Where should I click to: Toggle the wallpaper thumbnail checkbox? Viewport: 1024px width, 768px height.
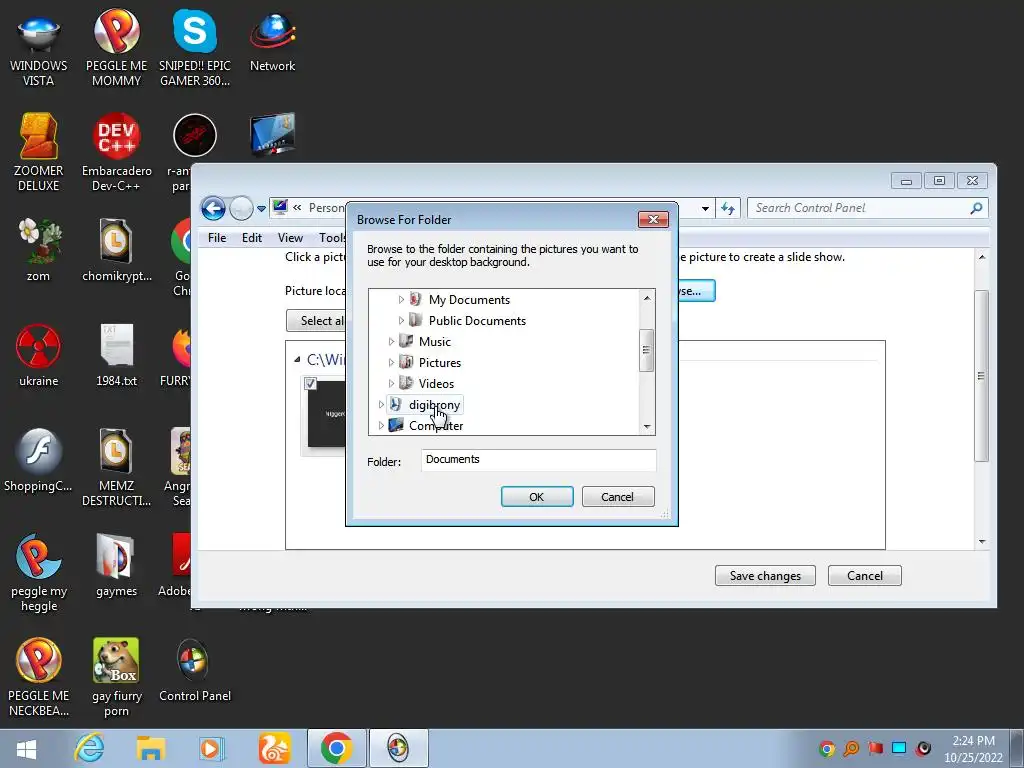point(311,384)
